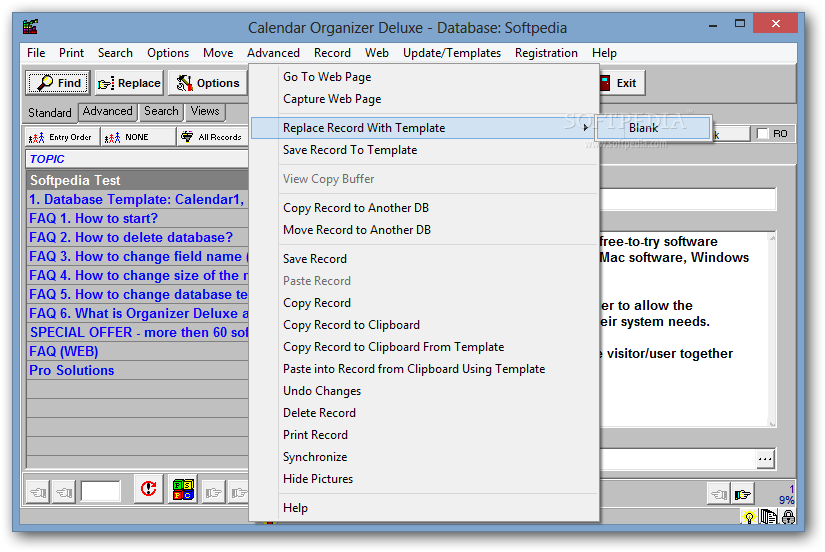Click the right-pointing hand next to blocks icon

(x=214, y=493)
